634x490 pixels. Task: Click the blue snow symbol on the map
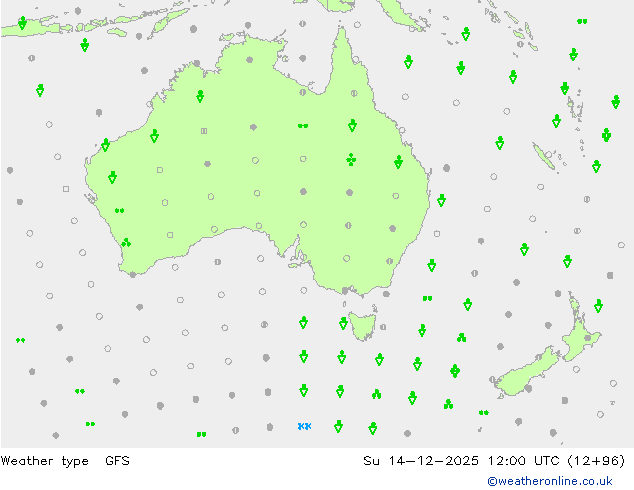[x=304, y=426]
